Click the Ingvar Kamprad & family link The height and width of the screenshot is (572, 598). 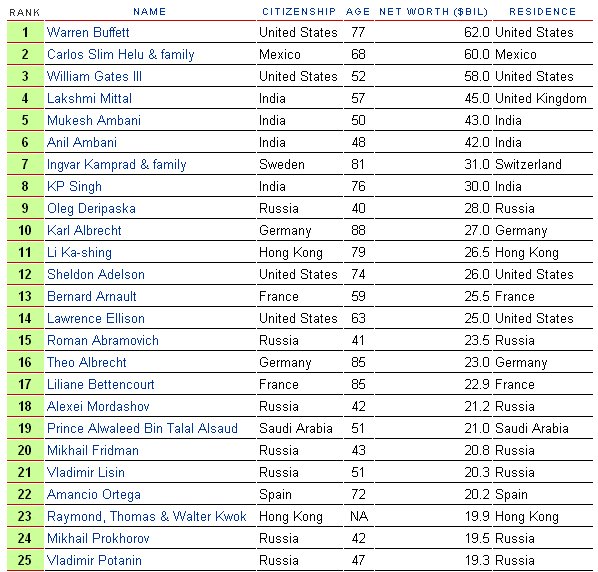(117, 165)
